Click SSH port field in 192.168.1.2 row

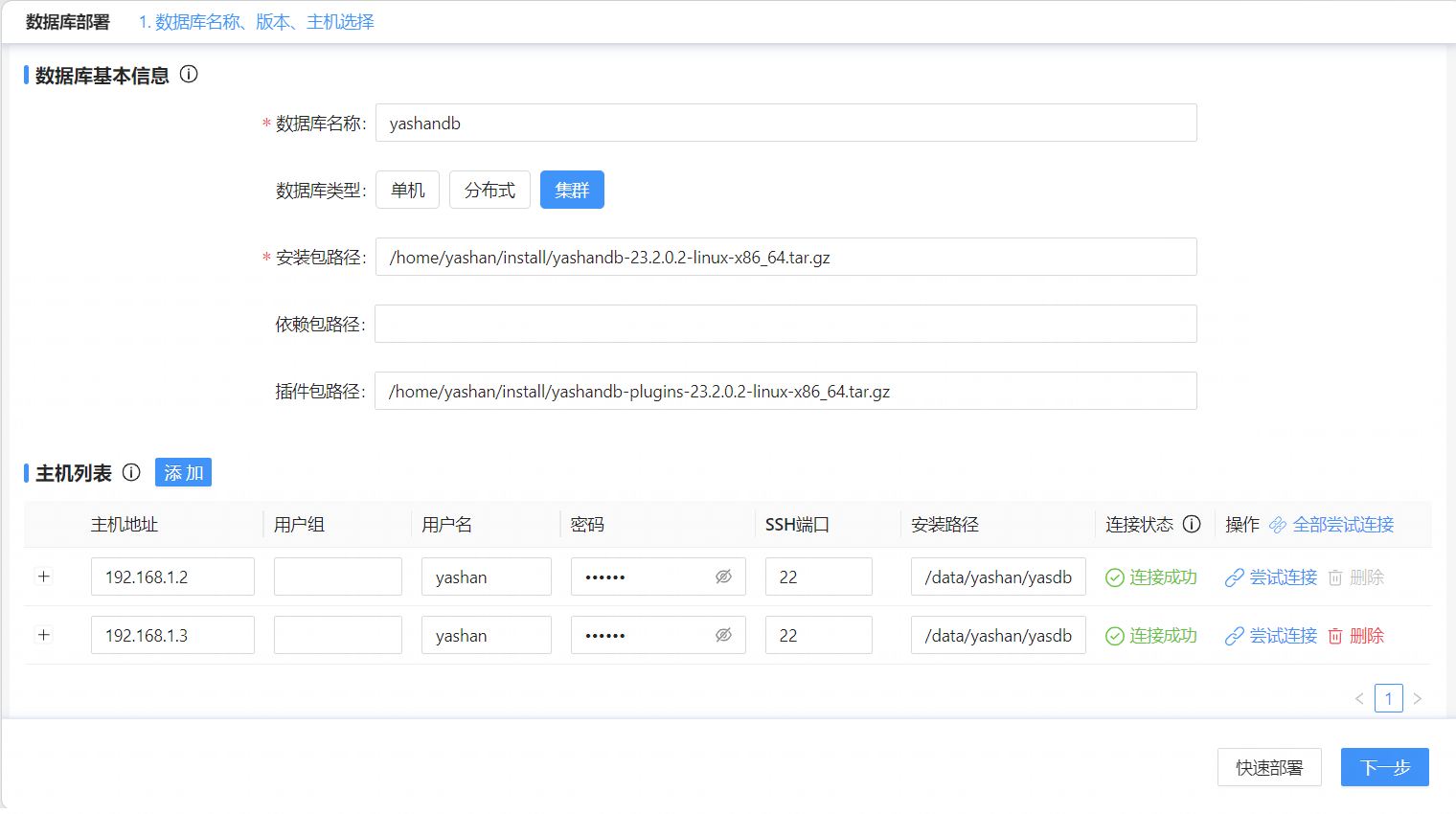click(819, 577)
